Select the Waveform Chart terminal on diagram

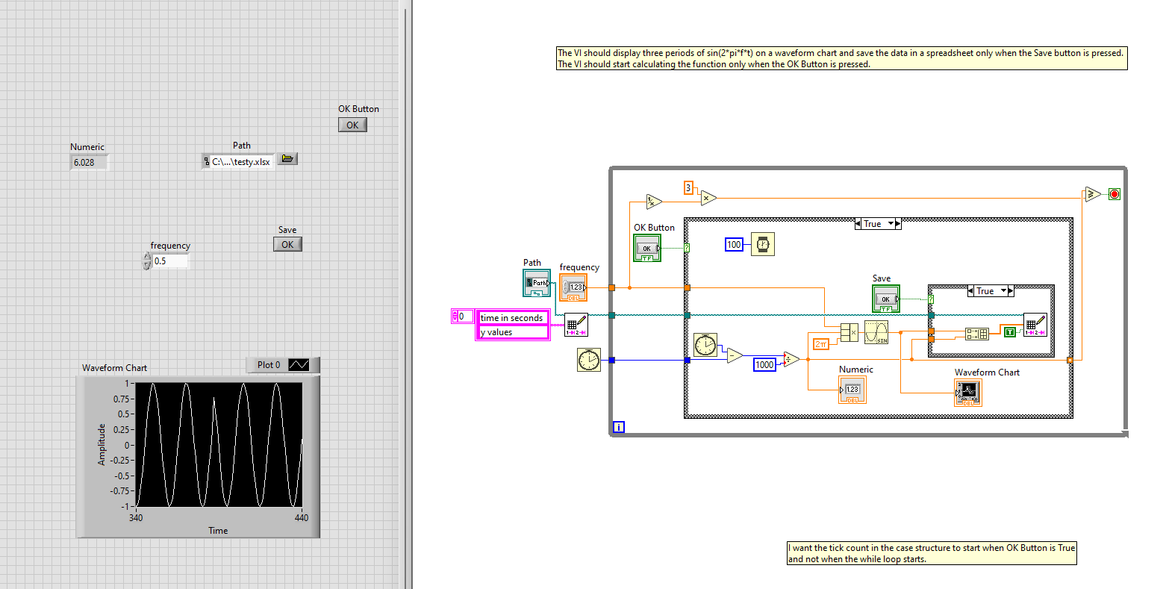(968, 392)
